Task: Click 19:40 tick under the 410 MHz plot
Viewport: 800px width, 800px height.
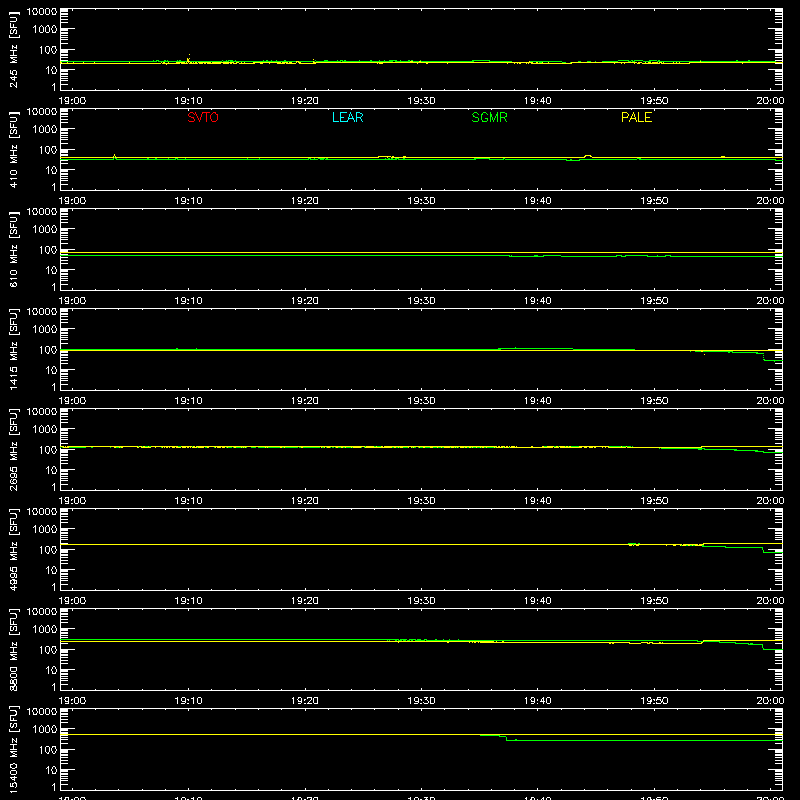Action: (537, 201)
